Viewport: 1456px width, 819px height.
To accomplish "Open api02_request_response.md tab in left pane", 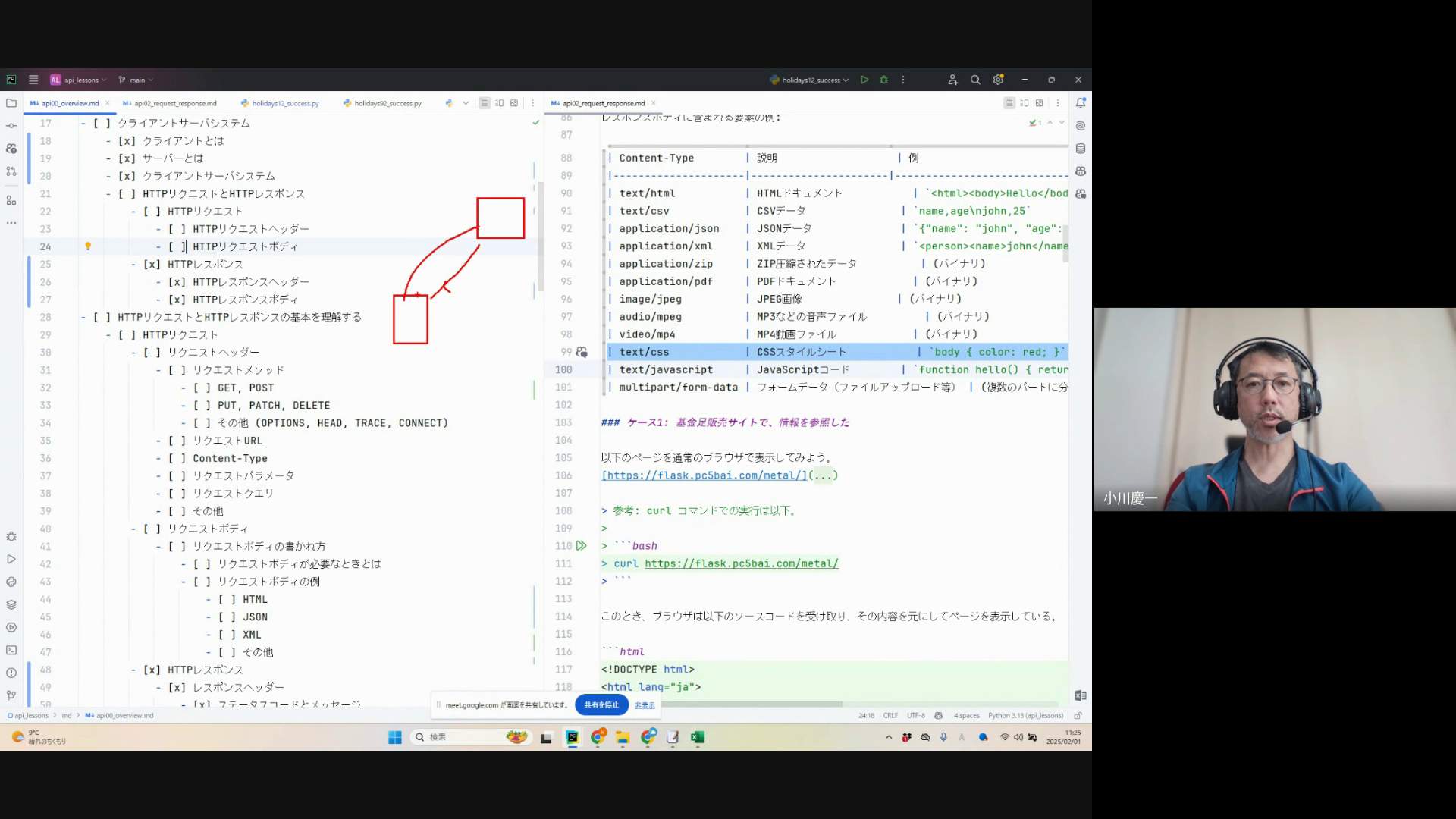I will click(175, 103).
